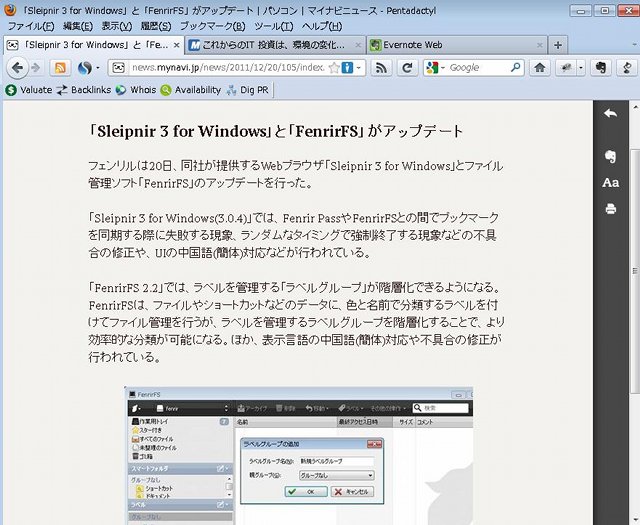The image size is (640, 525).
Task: Focus the news.mynavi.jp URL address field
Action: tap(229, 68)
